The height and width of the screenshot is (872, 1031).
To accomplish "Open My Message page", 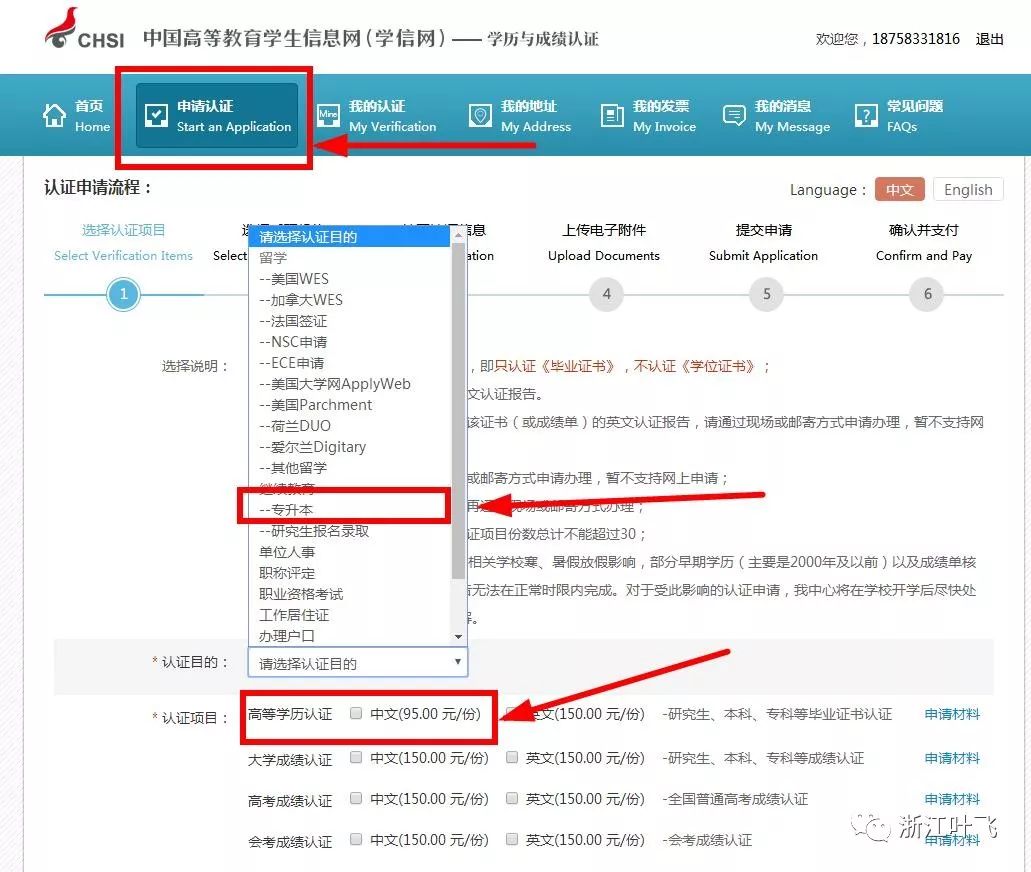I will coord(777,116).
